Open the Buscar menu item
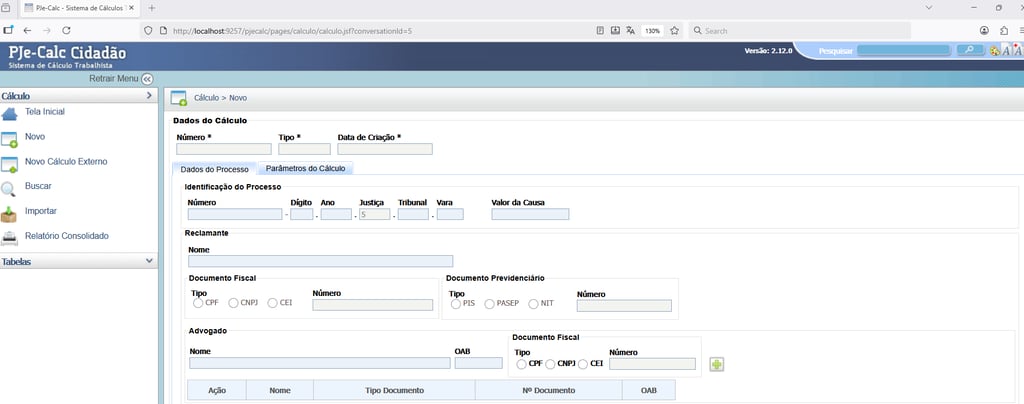 point(38,186)
